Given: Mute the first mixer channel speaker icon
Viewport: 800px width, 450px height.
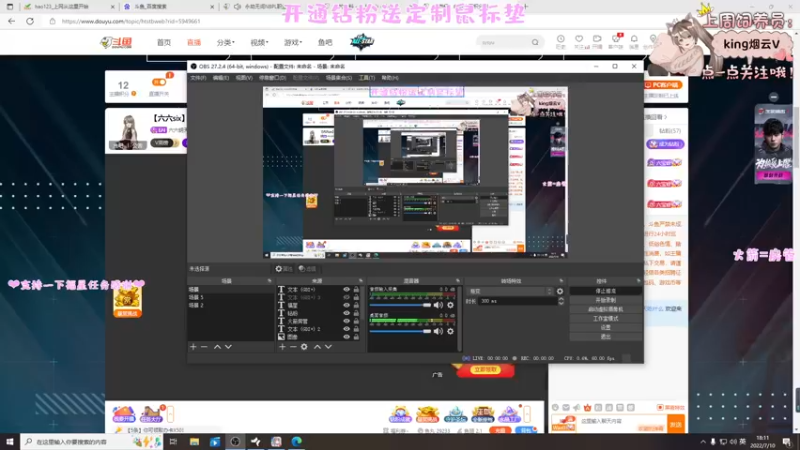Looking at the screenshot, I should coord(438,305).
